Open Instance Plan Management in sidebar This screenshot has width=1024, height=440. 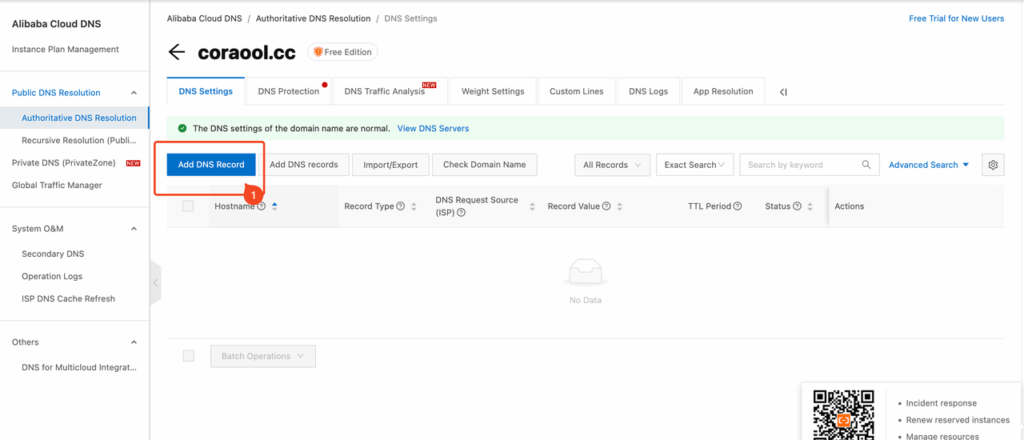[x=65, y=50]
